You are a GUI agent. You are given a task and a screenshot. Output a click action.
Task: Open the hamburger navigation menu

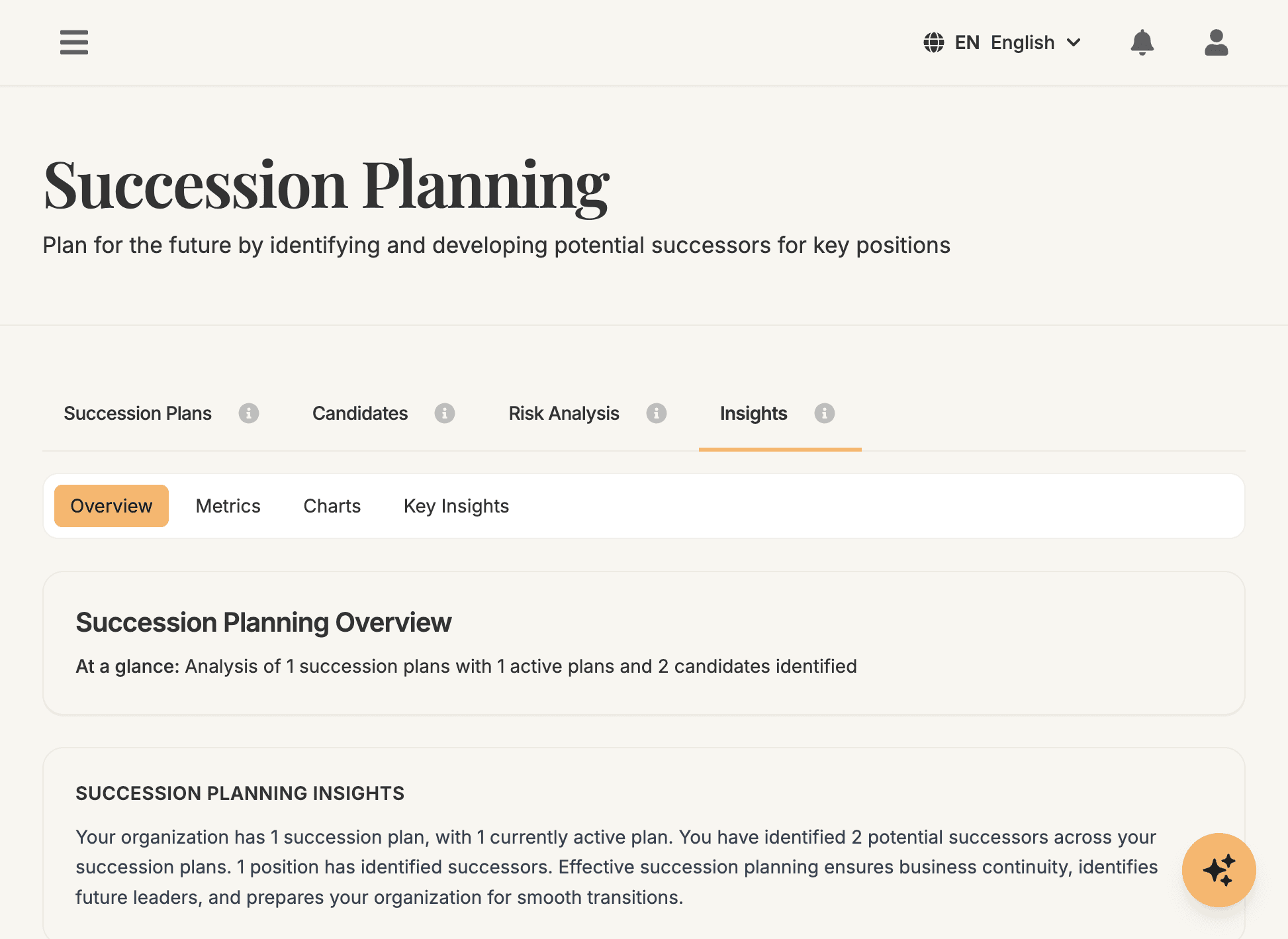(x=73, y=42)
